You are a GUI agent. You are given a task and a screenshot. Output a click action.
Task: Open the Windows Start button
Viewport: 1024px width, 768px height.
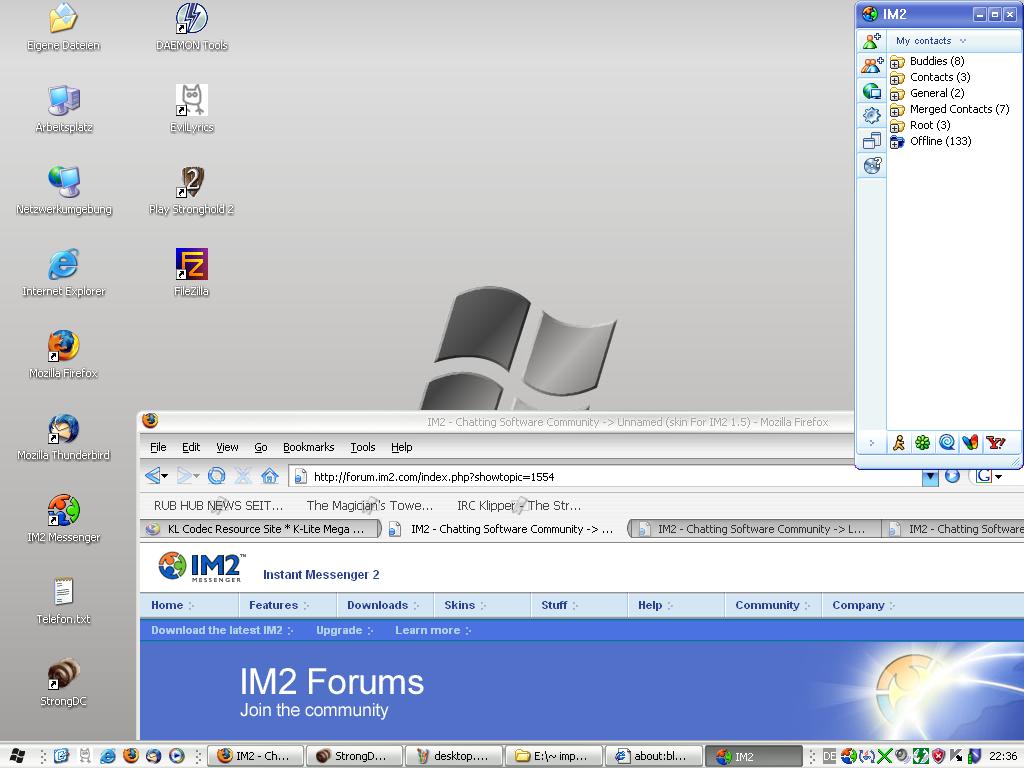click(18, 756)
